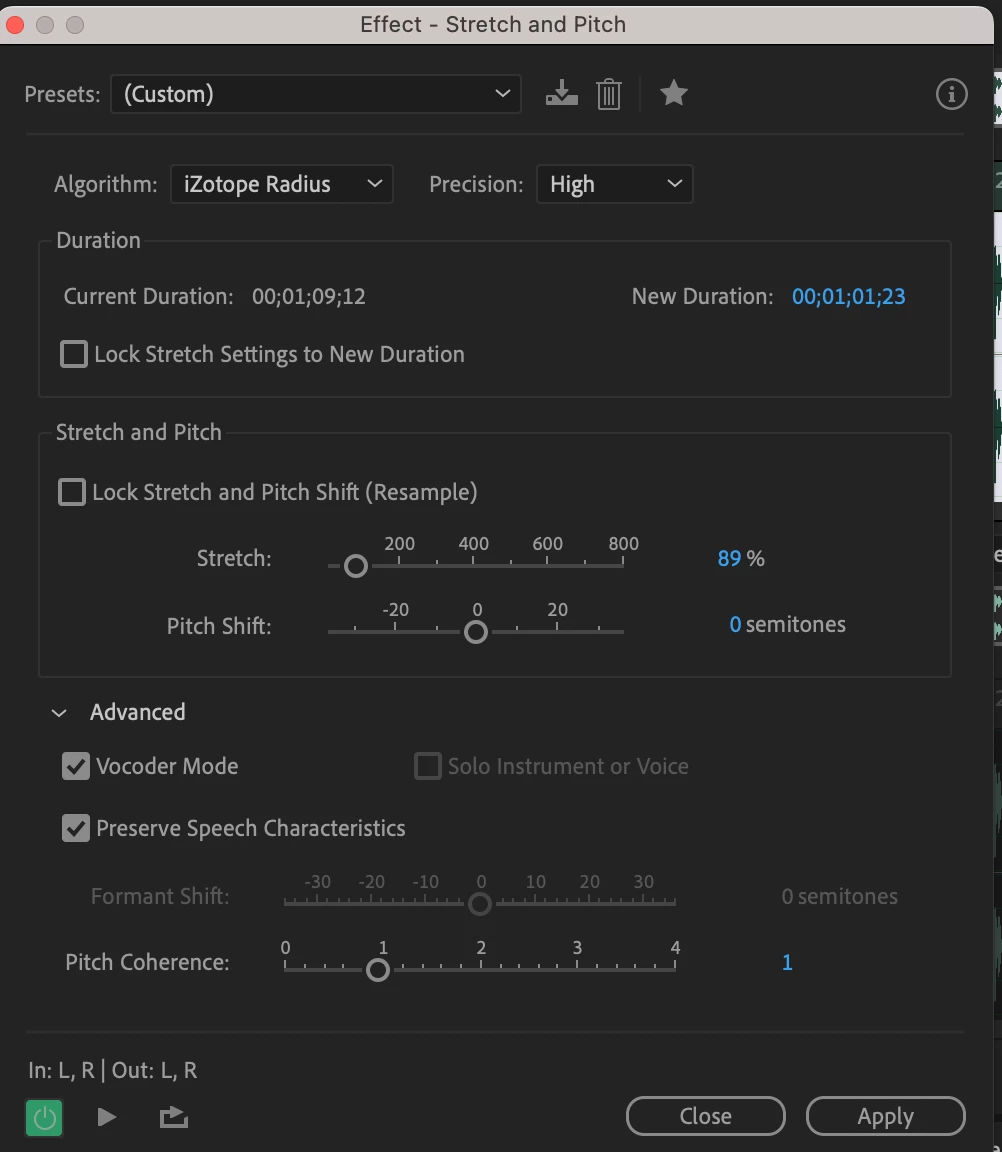1002x1152 pixels.
Task: Click the Stretch slider handle
Action: click(x=355, y=566)
